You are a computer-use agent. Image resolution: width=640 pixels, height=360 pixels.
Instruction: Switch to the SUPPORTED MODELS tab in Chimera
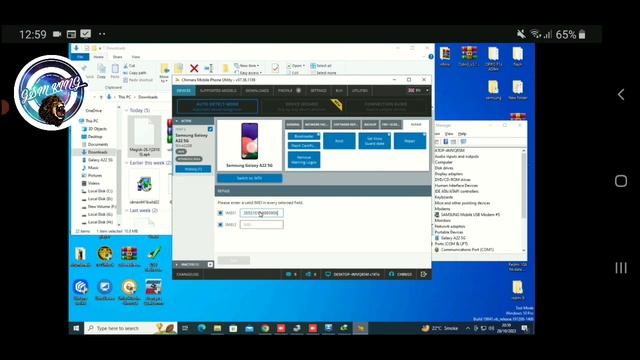coord(218,91)
